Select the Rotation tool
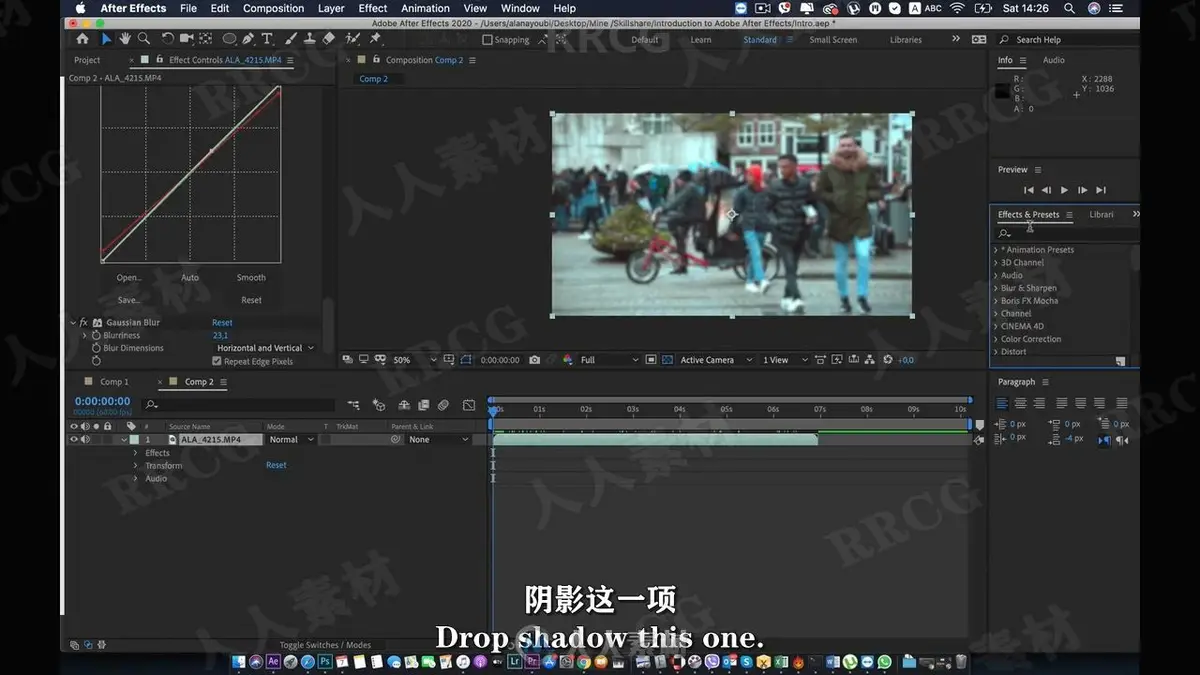The image size is (1200, 675). (x=168, y=39)
